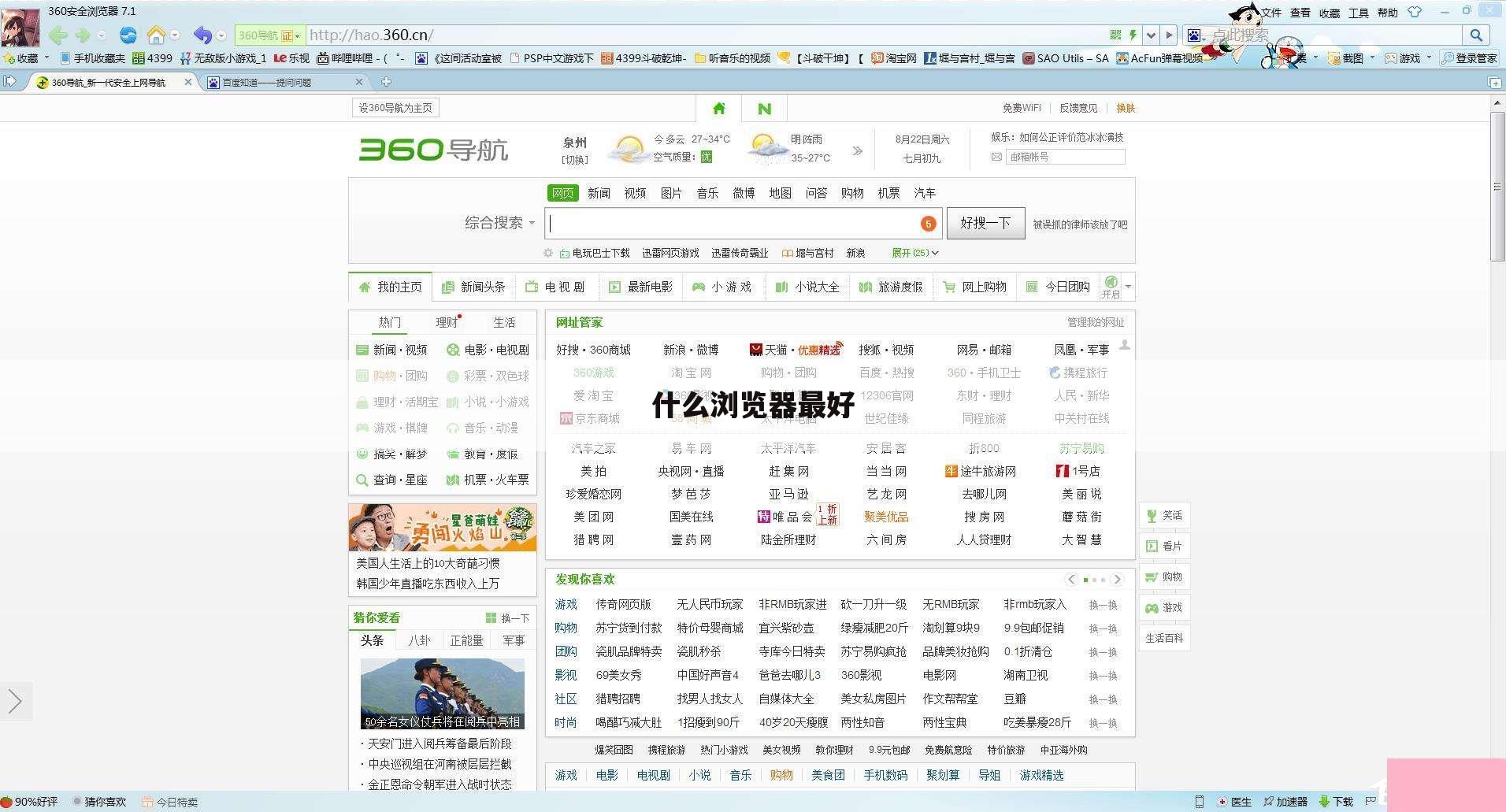Click 管理我的网址 link
Image resolution: width=1506 pixels, height=812 pixels.
click(1096, 322)
